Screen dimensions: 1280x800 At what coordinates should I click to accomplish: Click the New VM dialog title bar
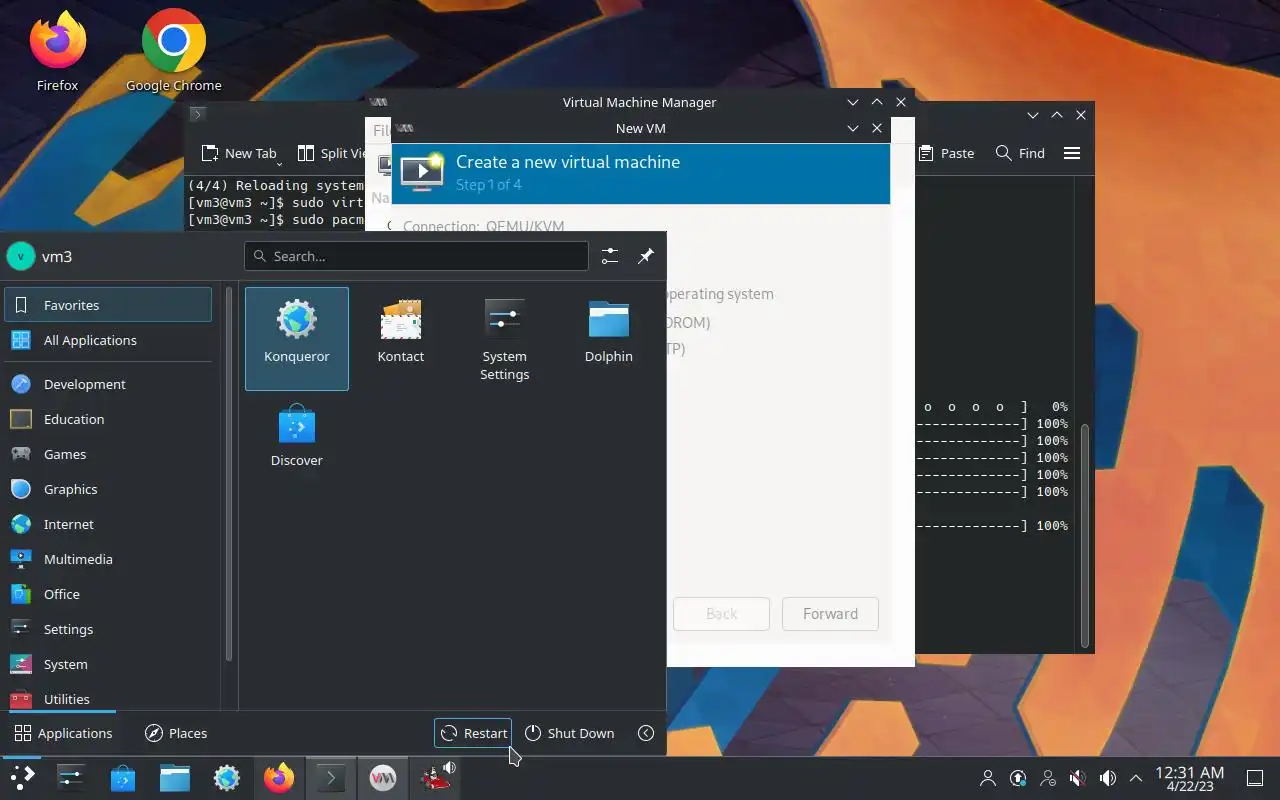tap(641, 128)
